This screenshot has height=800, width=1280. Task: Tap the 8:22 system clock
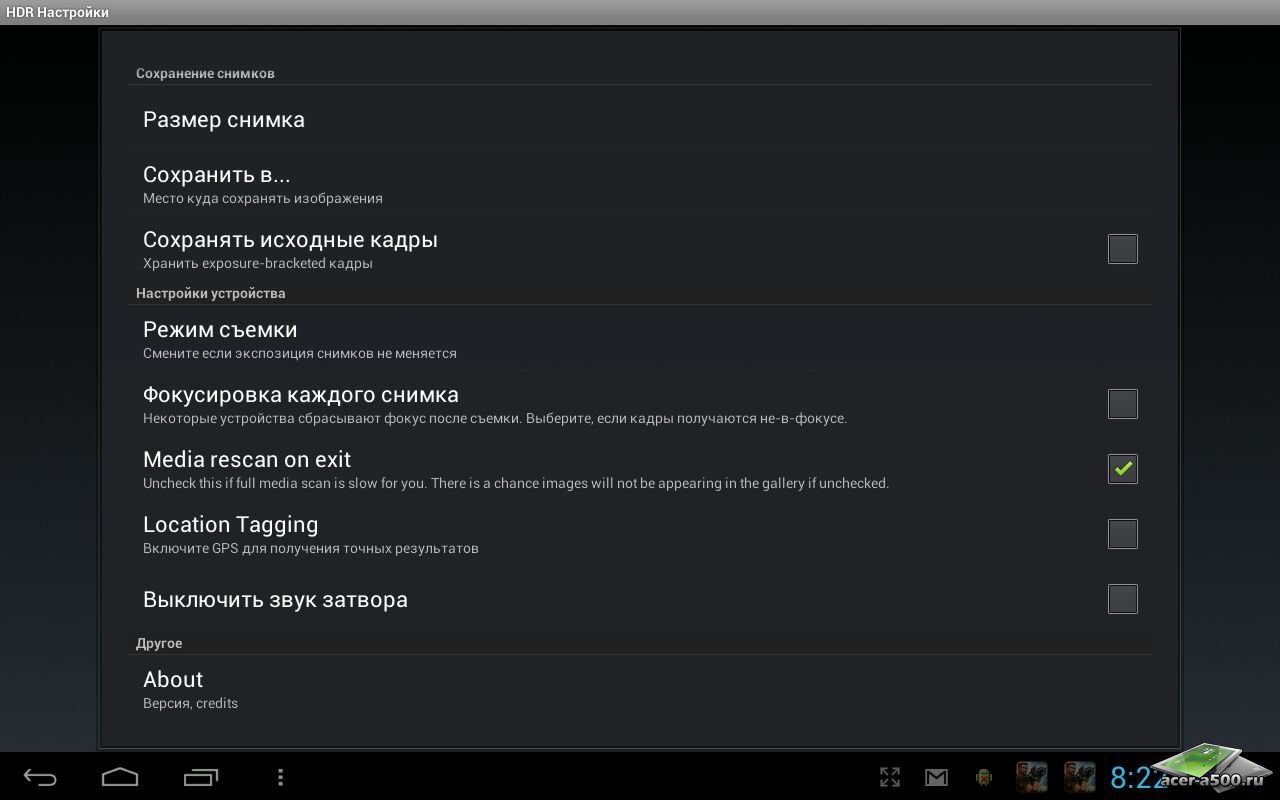tap(1135, 777)
